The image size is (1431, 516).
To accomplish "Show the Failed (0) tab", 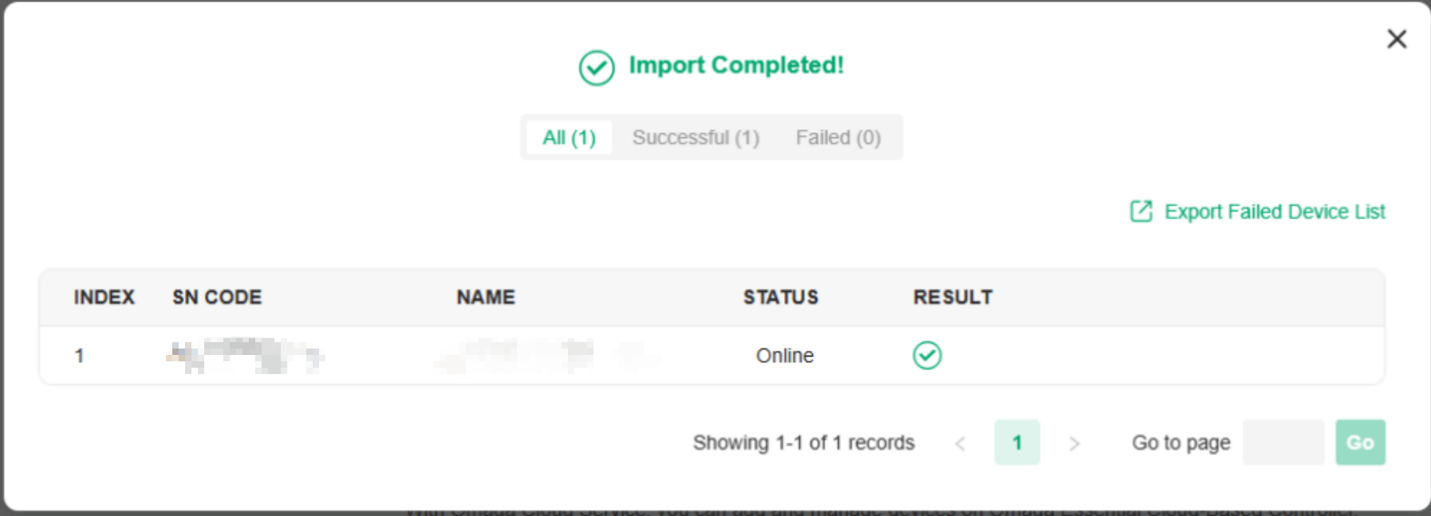I will 838,137.
